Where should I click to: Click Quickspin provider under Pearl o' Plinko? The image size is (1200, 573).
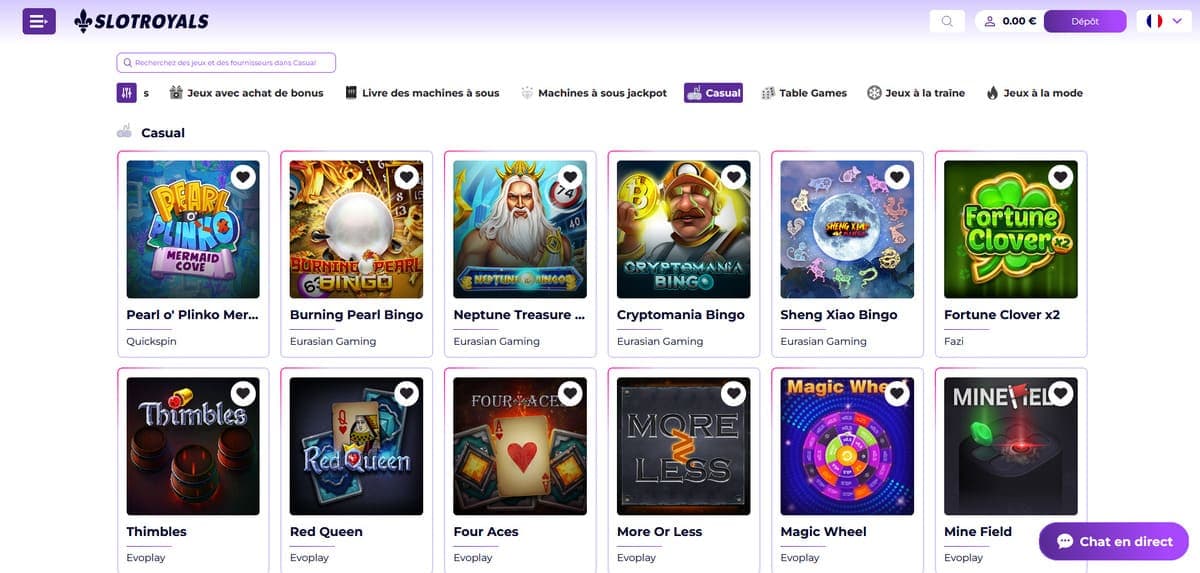pos(150,341)
